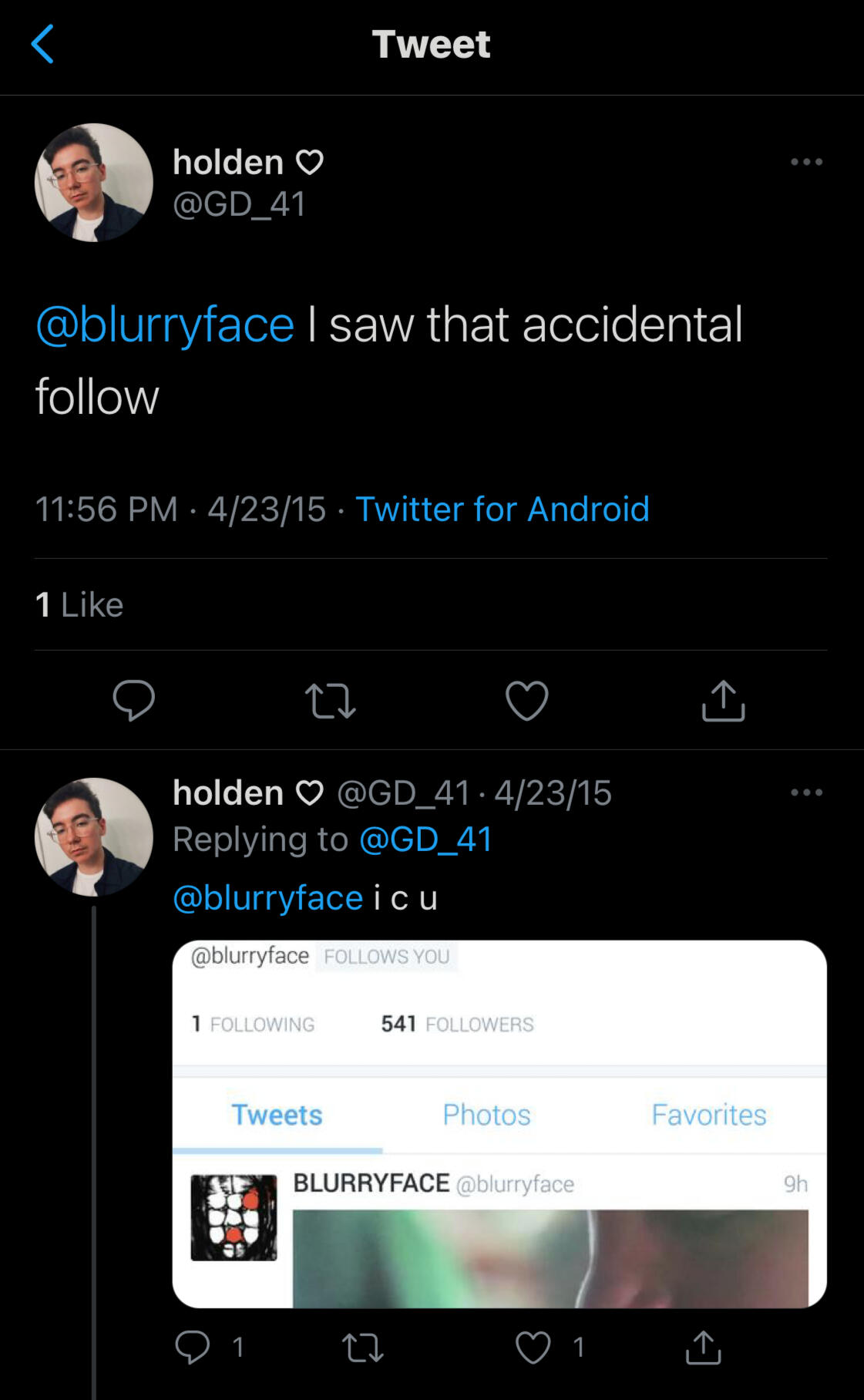Reply to the main tweet
The width and height of the screenshot is (864, 1400).
(134, 700)
